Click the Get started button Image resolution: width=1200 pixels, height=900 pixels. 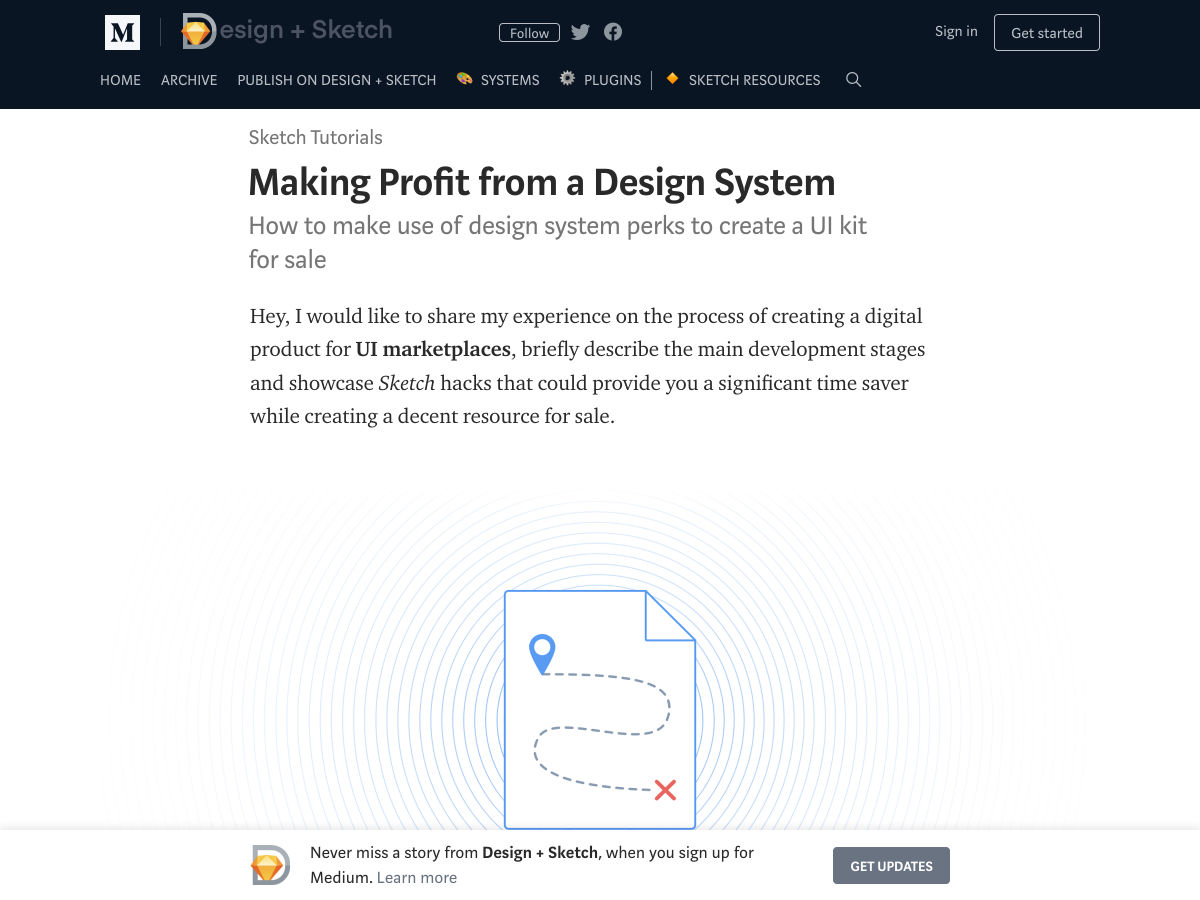coord(1047,32)
